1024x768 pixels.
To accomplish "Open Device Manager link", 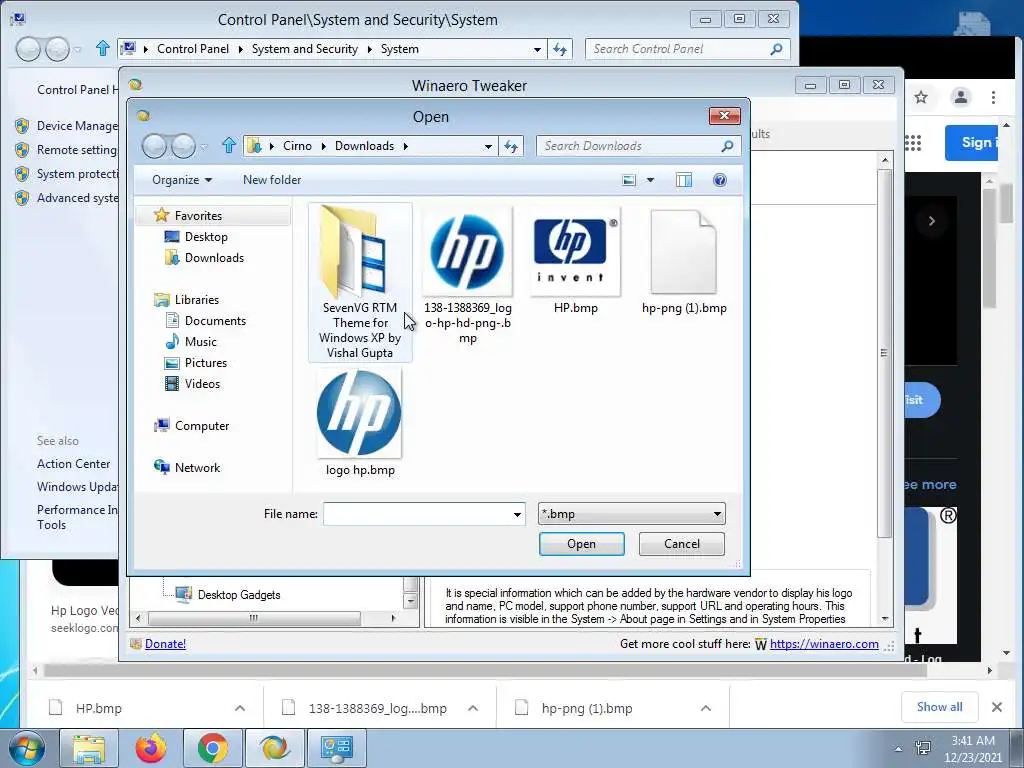I will coord(77,126).
